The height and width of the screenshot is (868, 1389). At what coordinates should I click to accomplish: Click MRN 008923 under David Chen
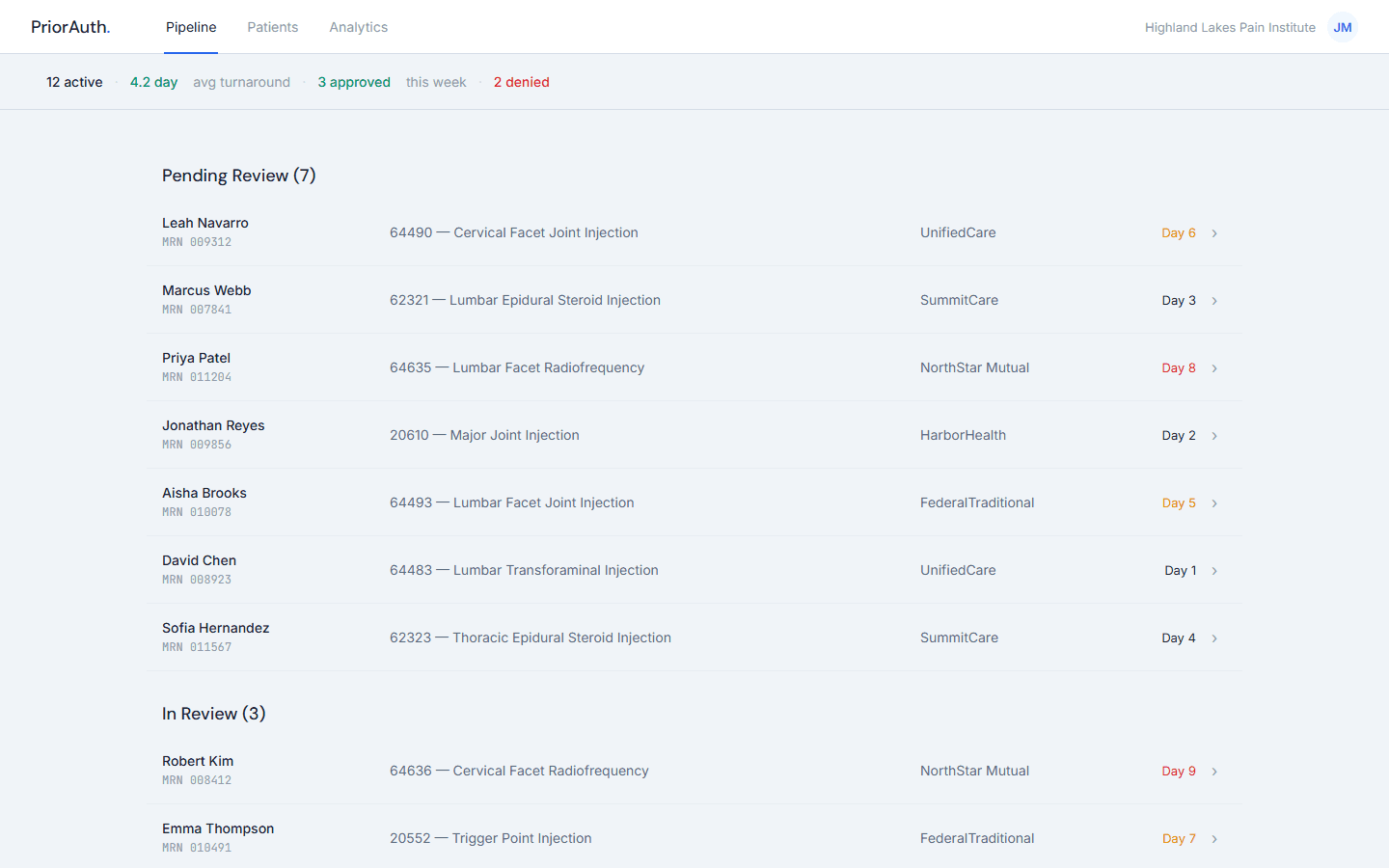tap(197, 580)
